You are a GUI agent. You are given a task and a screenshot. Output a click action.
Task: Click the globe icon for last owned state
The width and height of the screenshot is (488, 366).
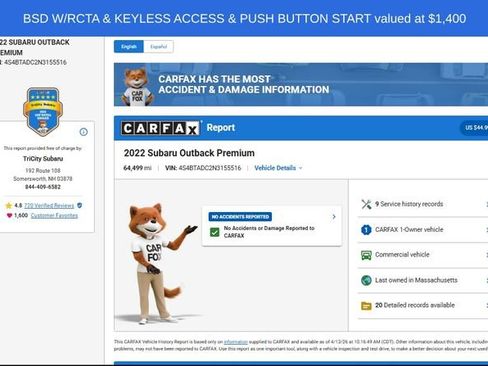coord(366,280)
